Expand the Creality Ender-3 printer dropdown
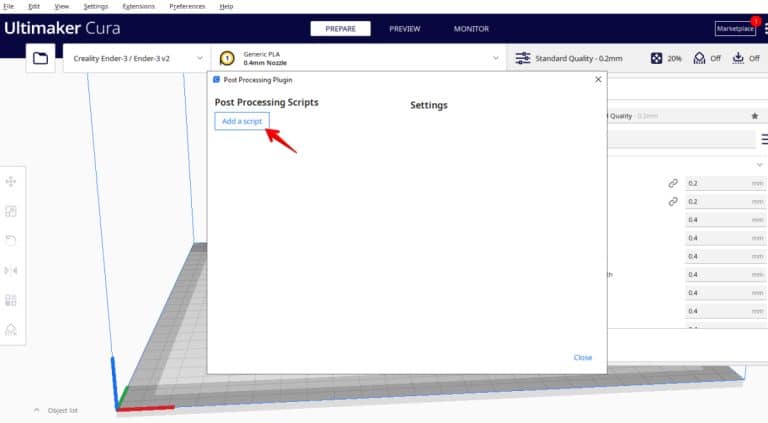 coord(136,58)
